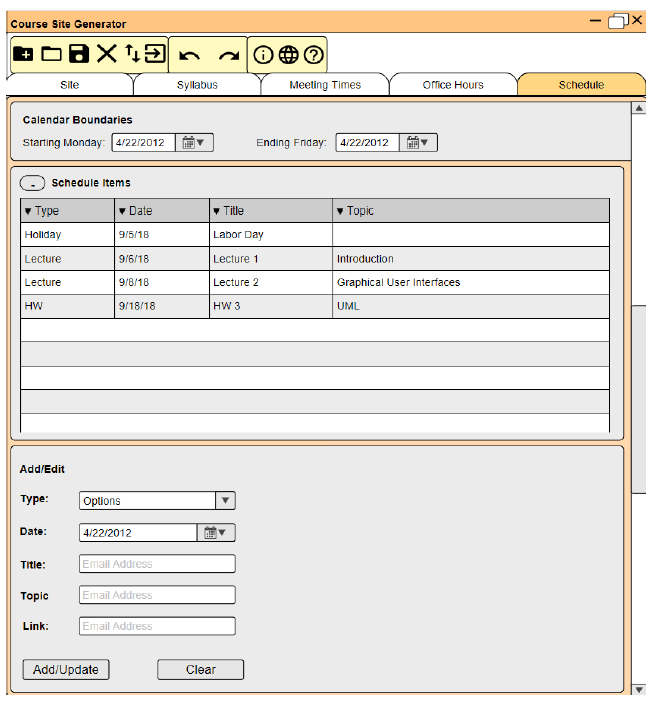
Task: Click the 9/5/18 date cell
Action: 162,235
